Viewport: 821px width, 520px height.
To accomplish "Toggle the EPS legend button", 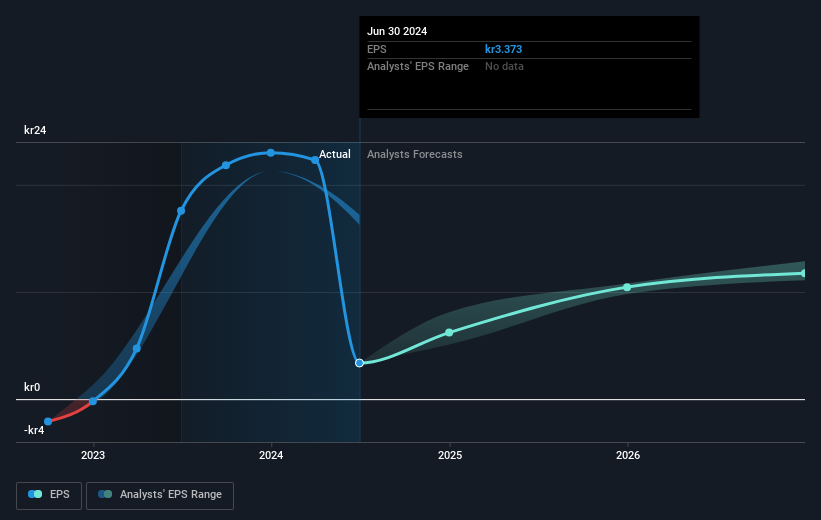I will 49,495.
